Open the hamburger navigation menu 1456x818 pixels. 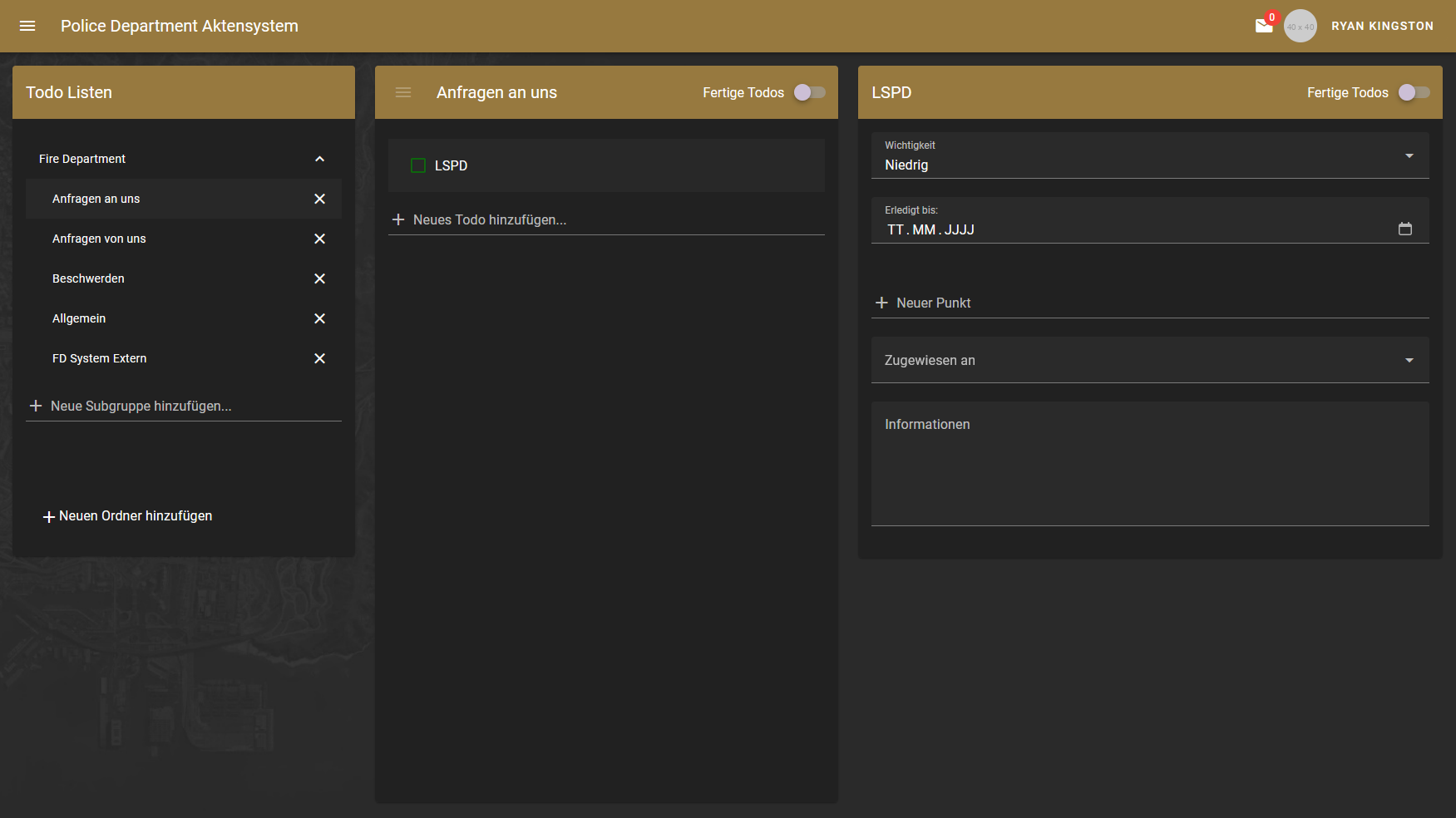(x=27, y=26)
